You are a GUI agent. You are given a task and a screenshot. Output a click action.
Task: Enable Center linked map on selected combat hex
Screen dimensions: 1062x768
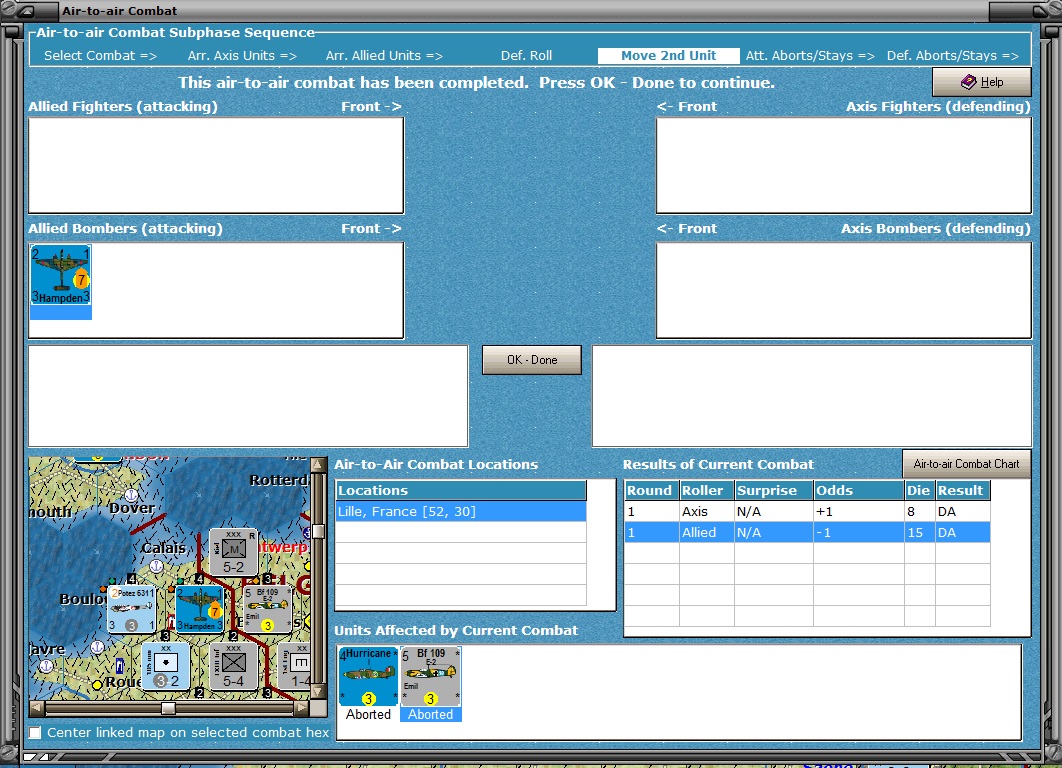pyautogui.click(x=35, y=732)
